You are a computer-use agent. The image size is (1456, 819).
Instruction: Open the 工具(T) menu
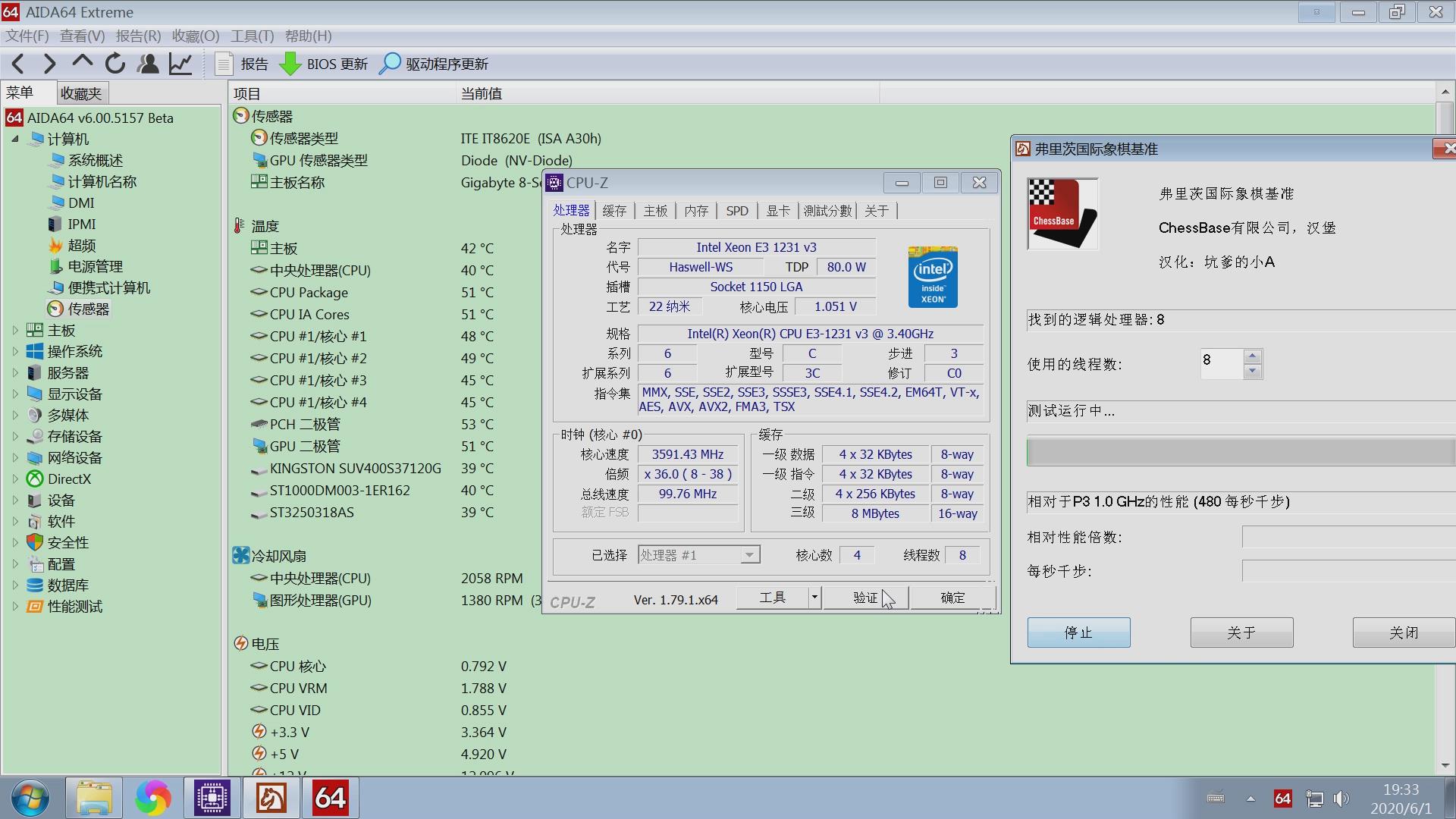(252, 36)
